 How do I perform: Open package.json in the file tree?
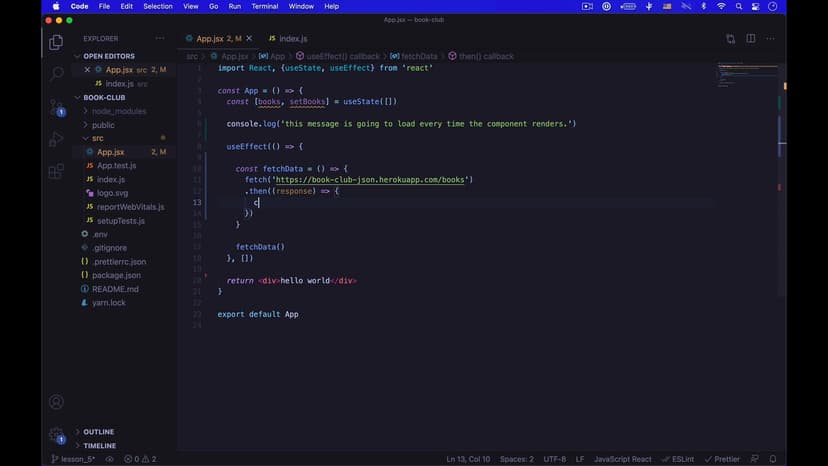point(116,275)
